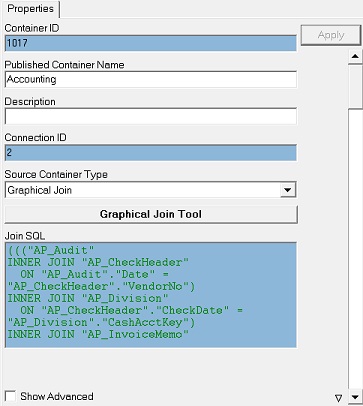363x406 pixels.
Task: Click the Join SQL label
Action: pos(25,236)
